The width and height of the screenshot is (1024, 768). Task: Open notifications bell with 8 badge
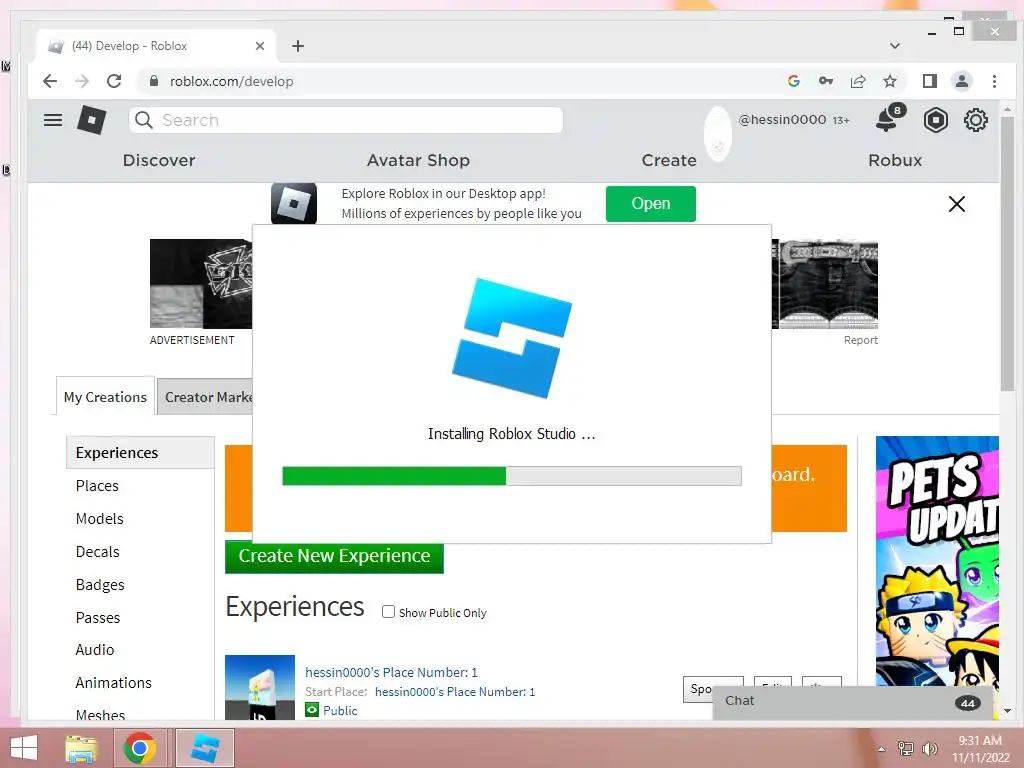pyautogui.click(x=888, y=119)
